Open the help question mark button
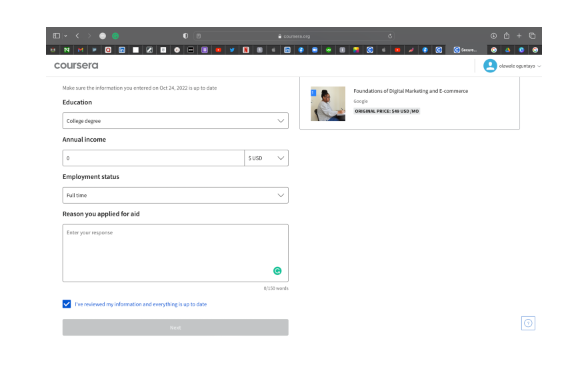 tap(528, 323)
